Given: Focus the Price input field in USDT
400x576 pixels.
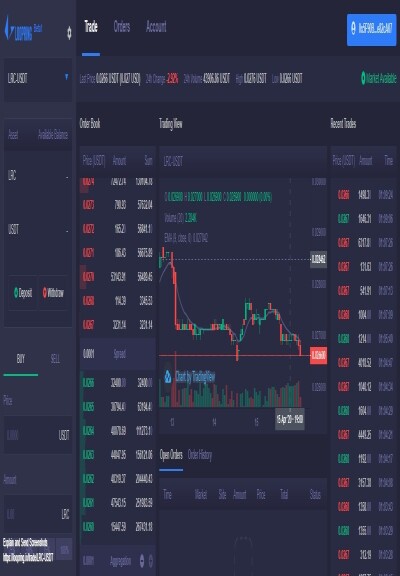Looking at the screenshot, I should point(38,435).
